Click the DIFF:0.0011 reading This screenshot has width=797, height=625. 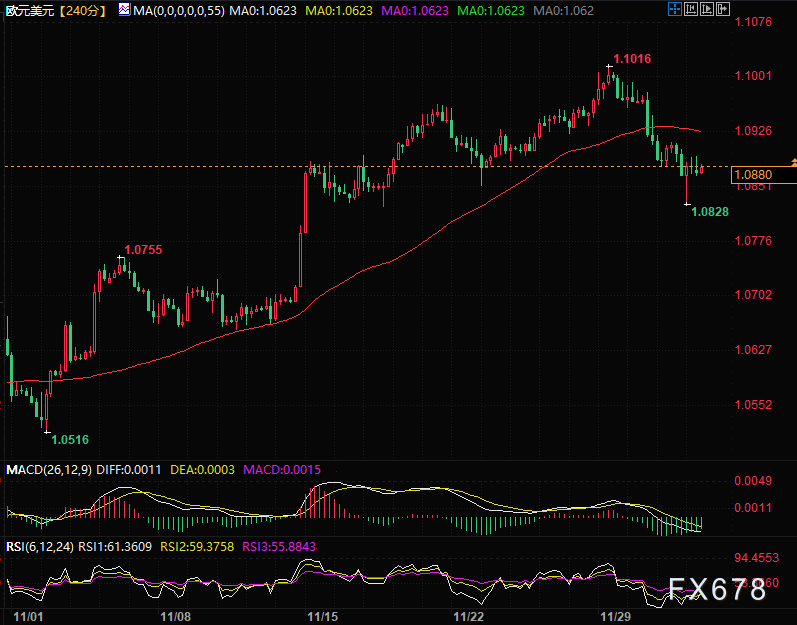pyautogui.click(x=129, y=470)
